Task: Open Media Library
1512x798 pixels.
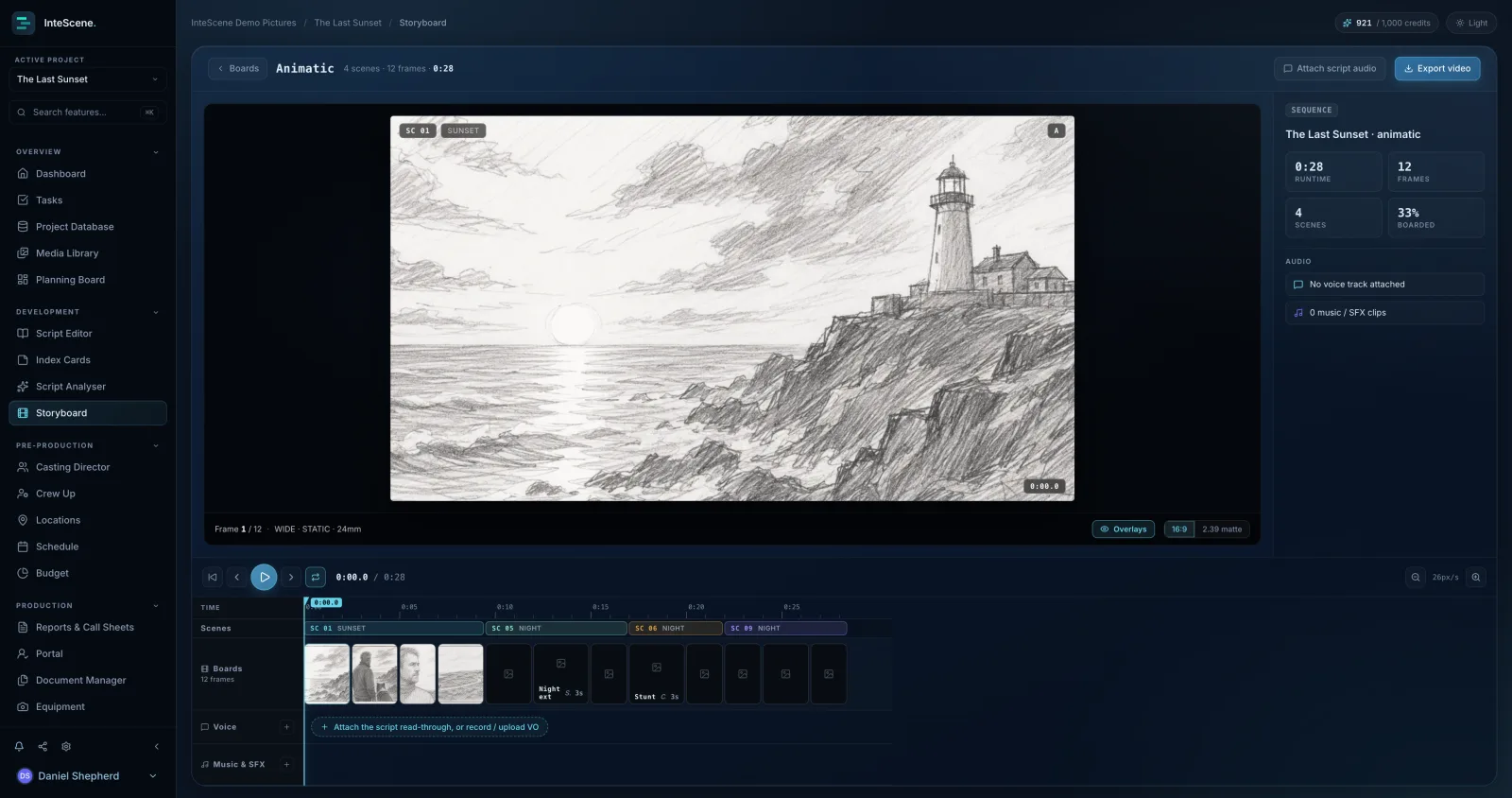Action: point(88,253)
